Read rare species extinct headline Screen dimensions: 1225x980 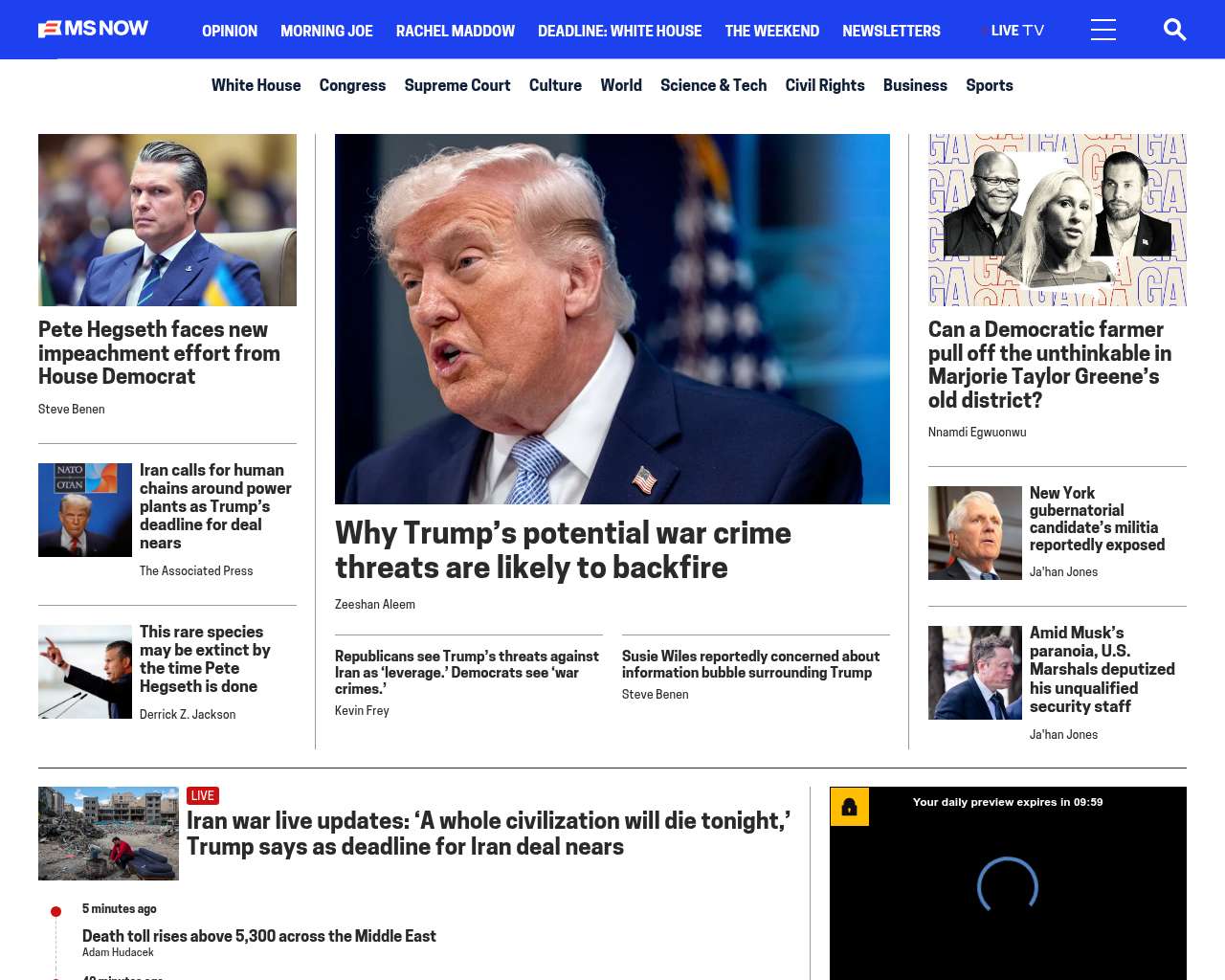point(205,659)
